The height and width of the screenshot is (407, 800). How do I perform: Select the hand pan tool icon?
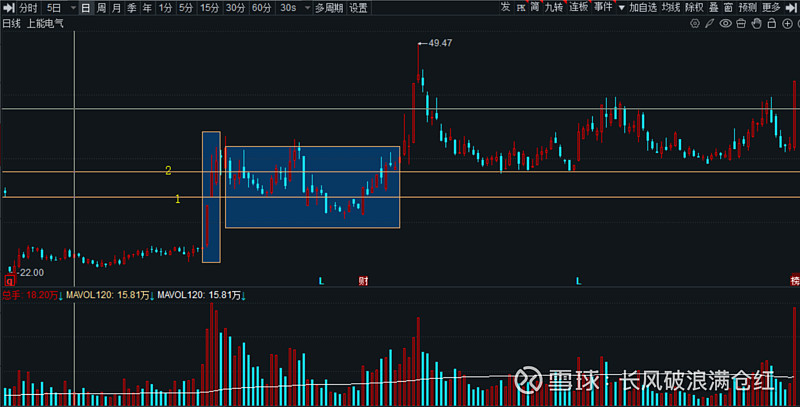(x=756, y=23)
